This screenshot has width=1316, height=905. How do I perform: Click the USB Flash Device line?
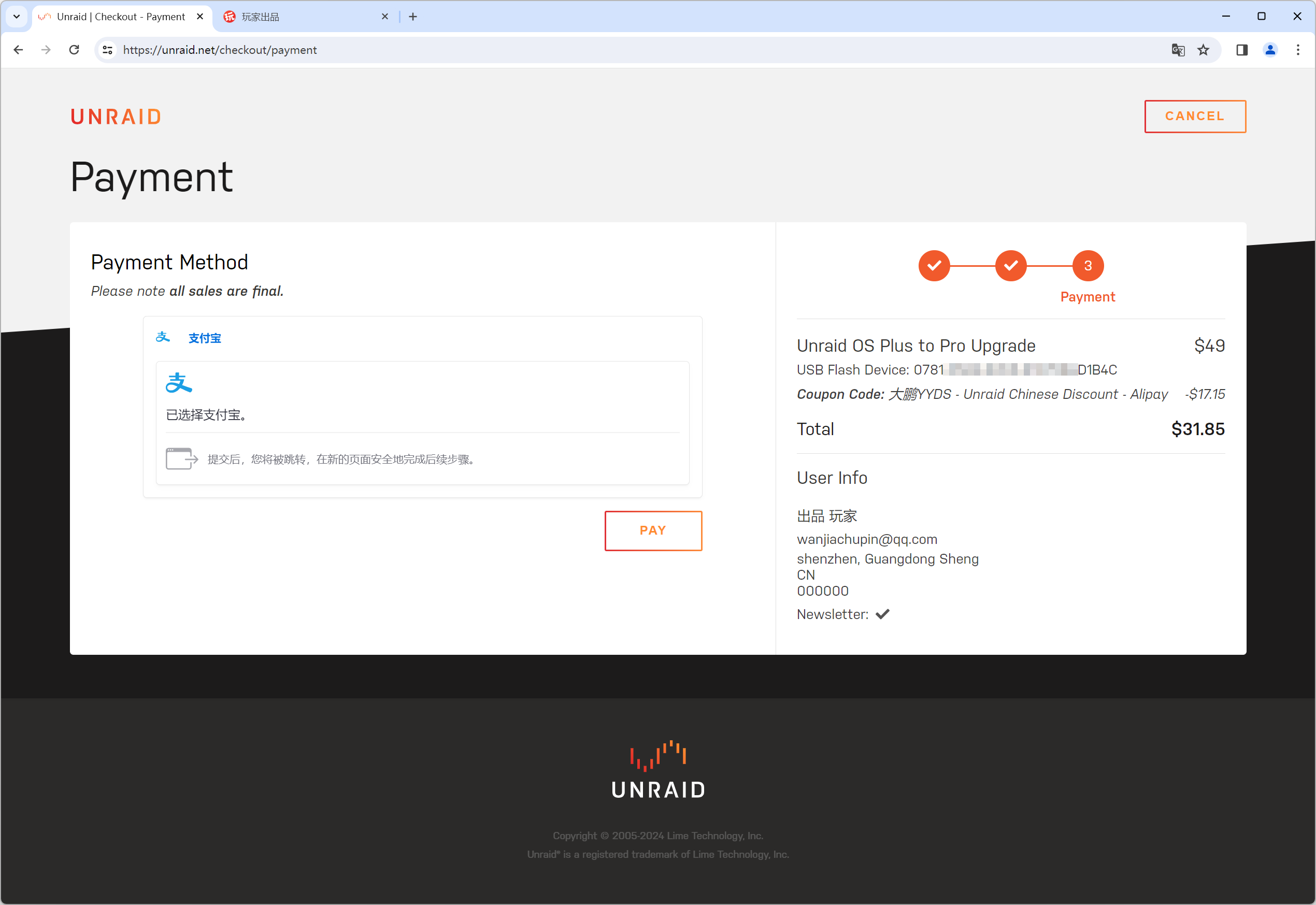956,370
